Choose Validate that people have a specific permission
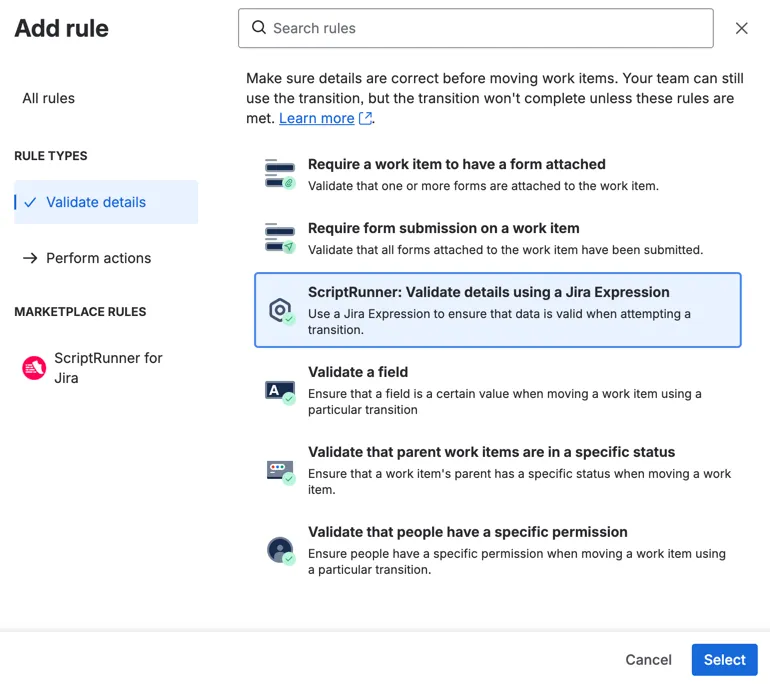This screenshot has width=770, height=684. pos(497,550)
